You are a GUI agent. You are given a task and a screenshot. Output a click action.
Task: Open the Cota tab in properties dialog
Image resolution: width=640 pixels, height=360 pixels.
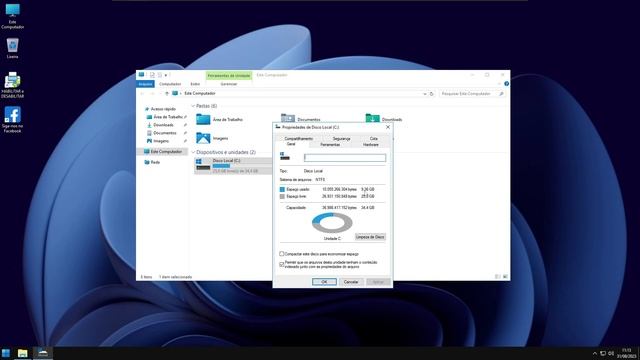point(374,139)
